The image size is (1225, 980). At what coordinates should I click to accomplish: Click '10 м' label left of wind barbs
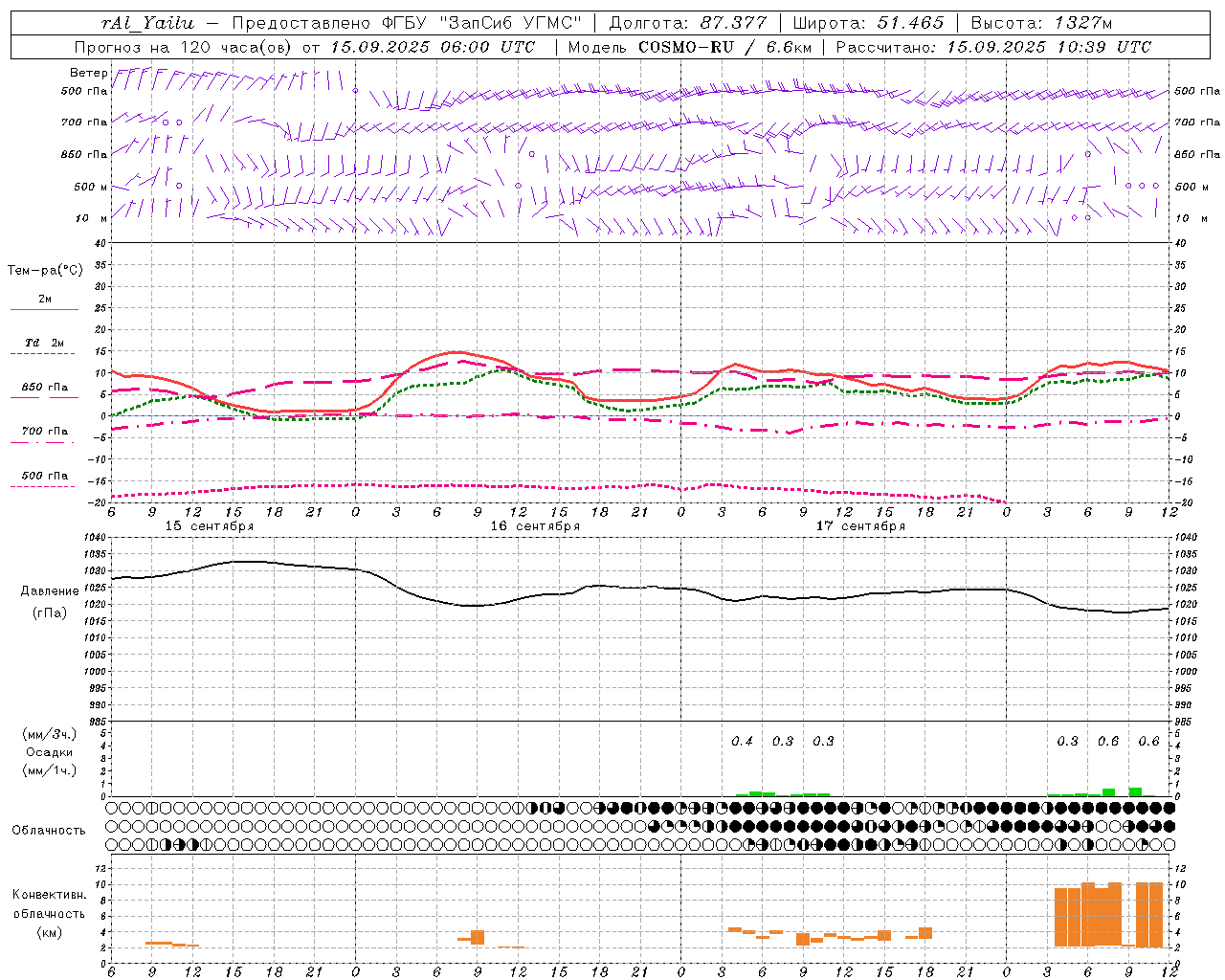(91, 218)
